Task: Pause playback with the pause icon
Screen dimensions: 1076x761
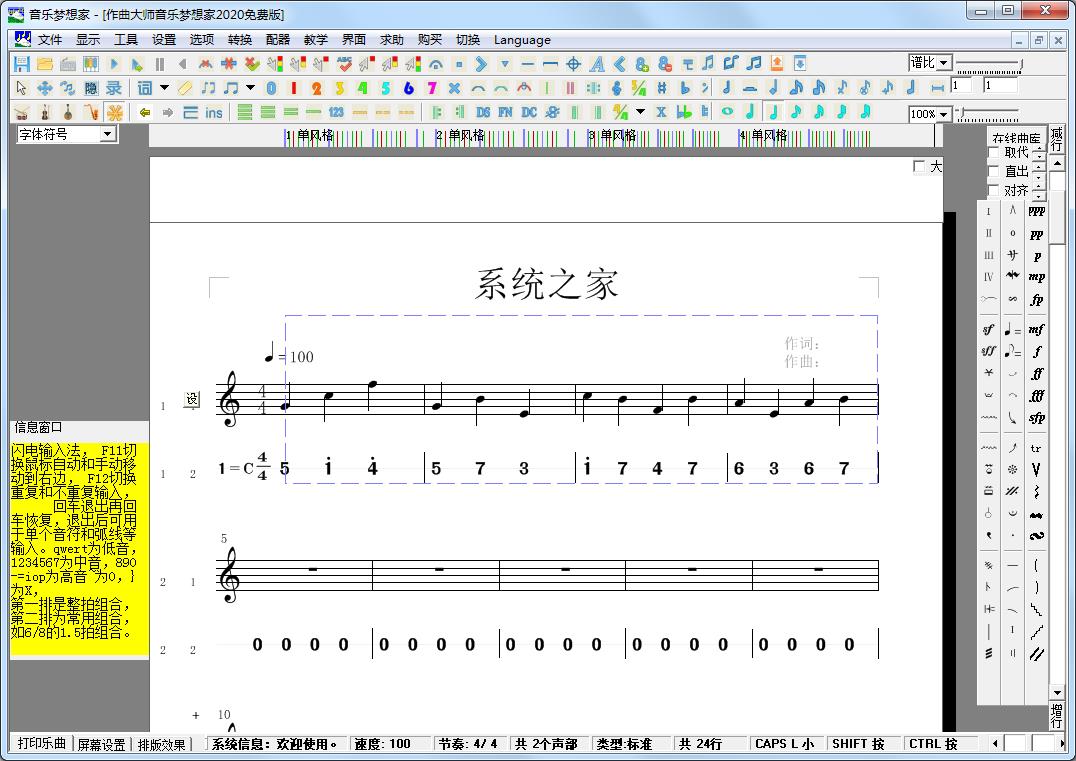Action: click(x=160, y=64)
